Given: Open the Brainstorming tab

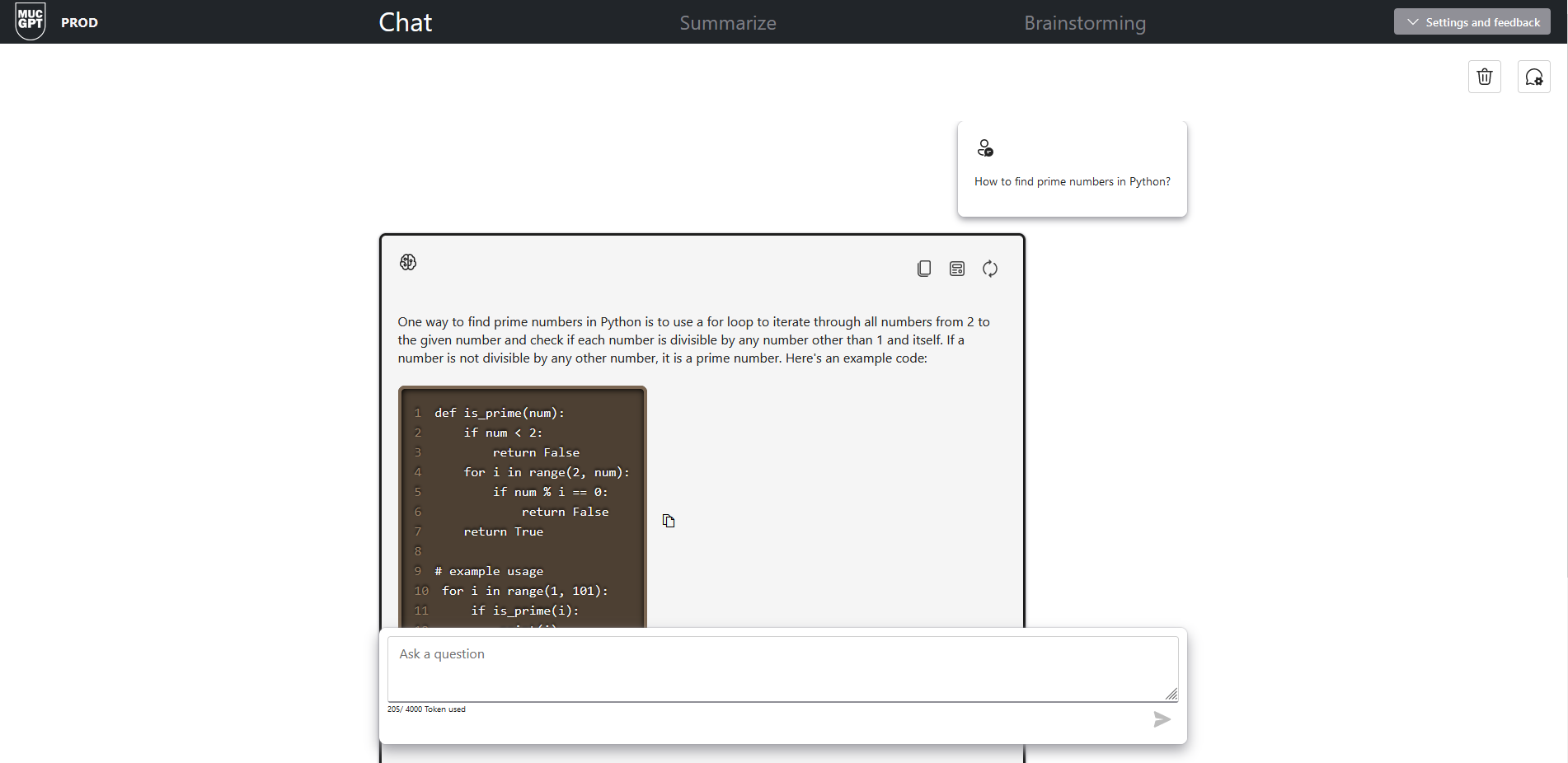Looking at the screenshot, I should click(1084, 23).
